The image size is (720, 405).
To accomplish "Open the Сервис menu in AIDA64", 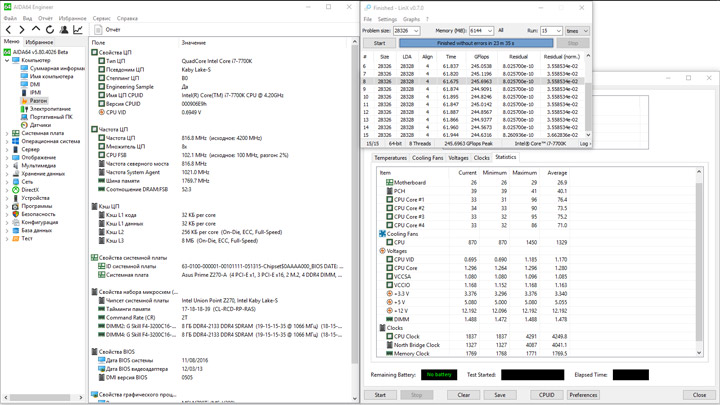I will coord(102,18).
